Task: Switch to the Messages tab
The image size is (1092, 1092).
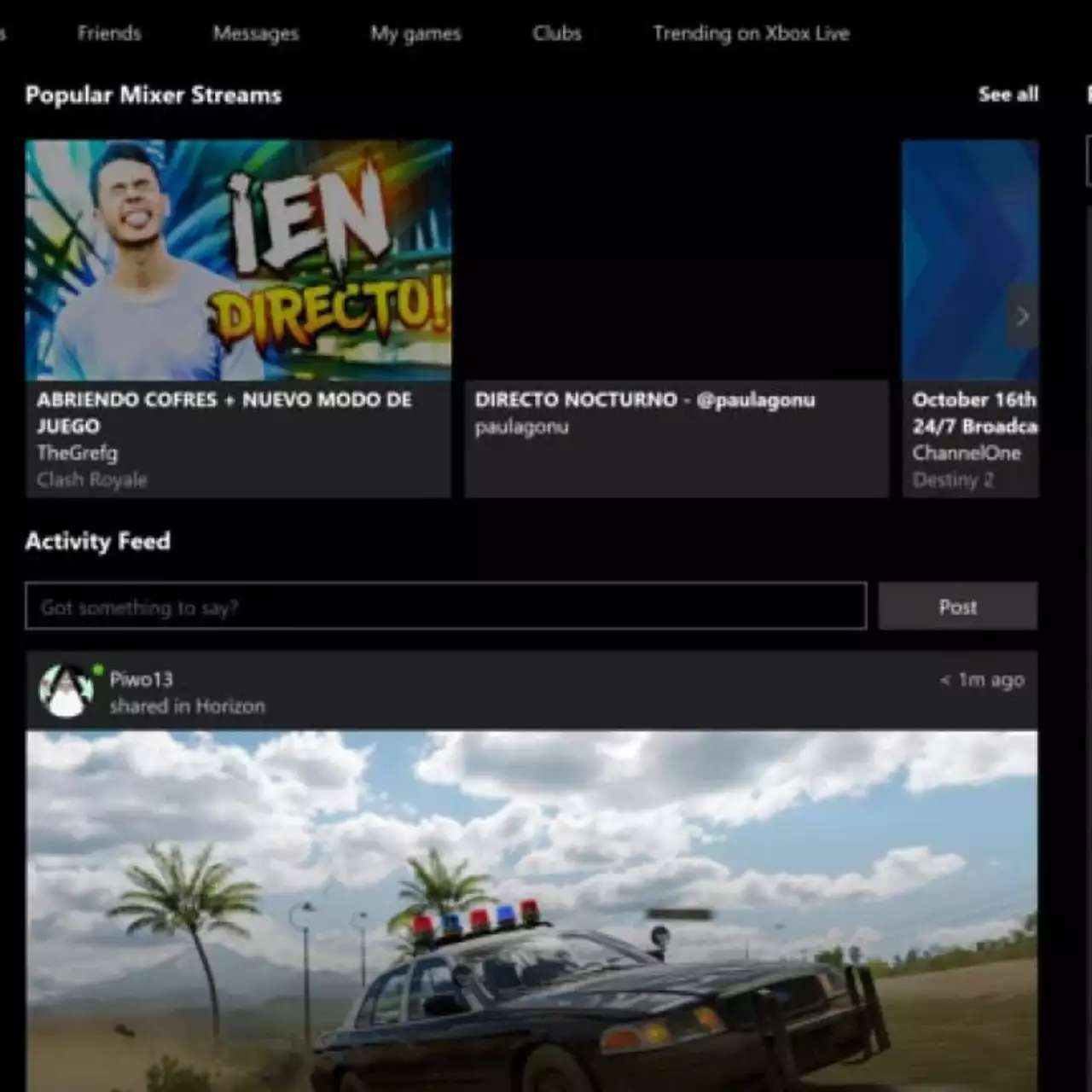Action: 256,33
